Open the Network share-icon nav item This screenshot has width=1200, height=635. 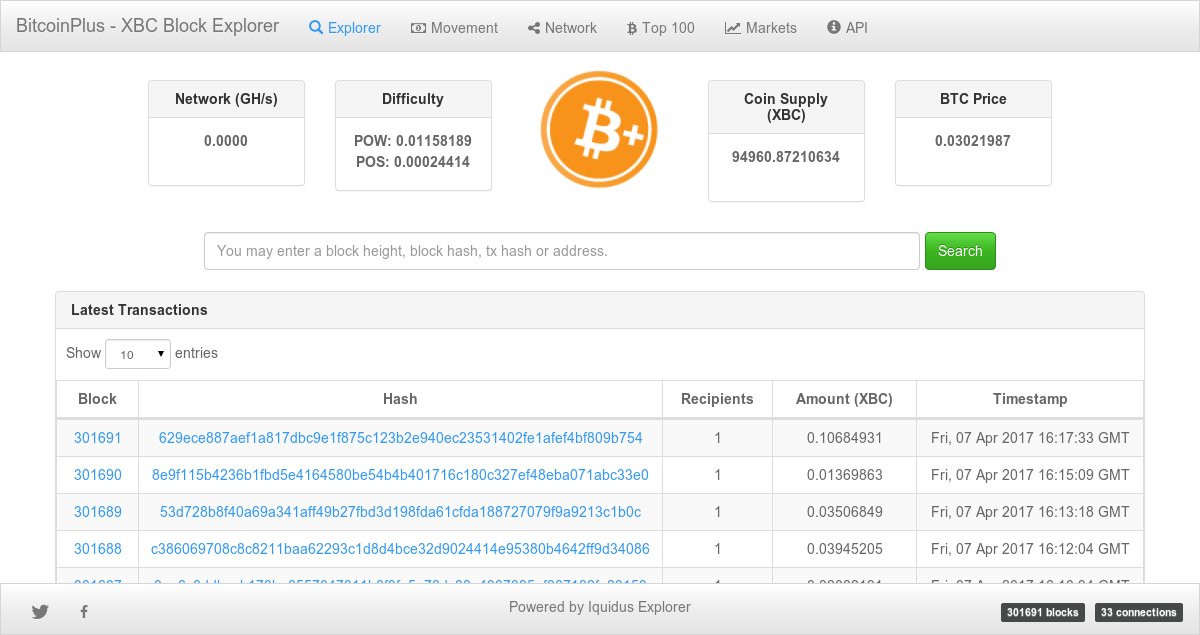tap(562, 28)
